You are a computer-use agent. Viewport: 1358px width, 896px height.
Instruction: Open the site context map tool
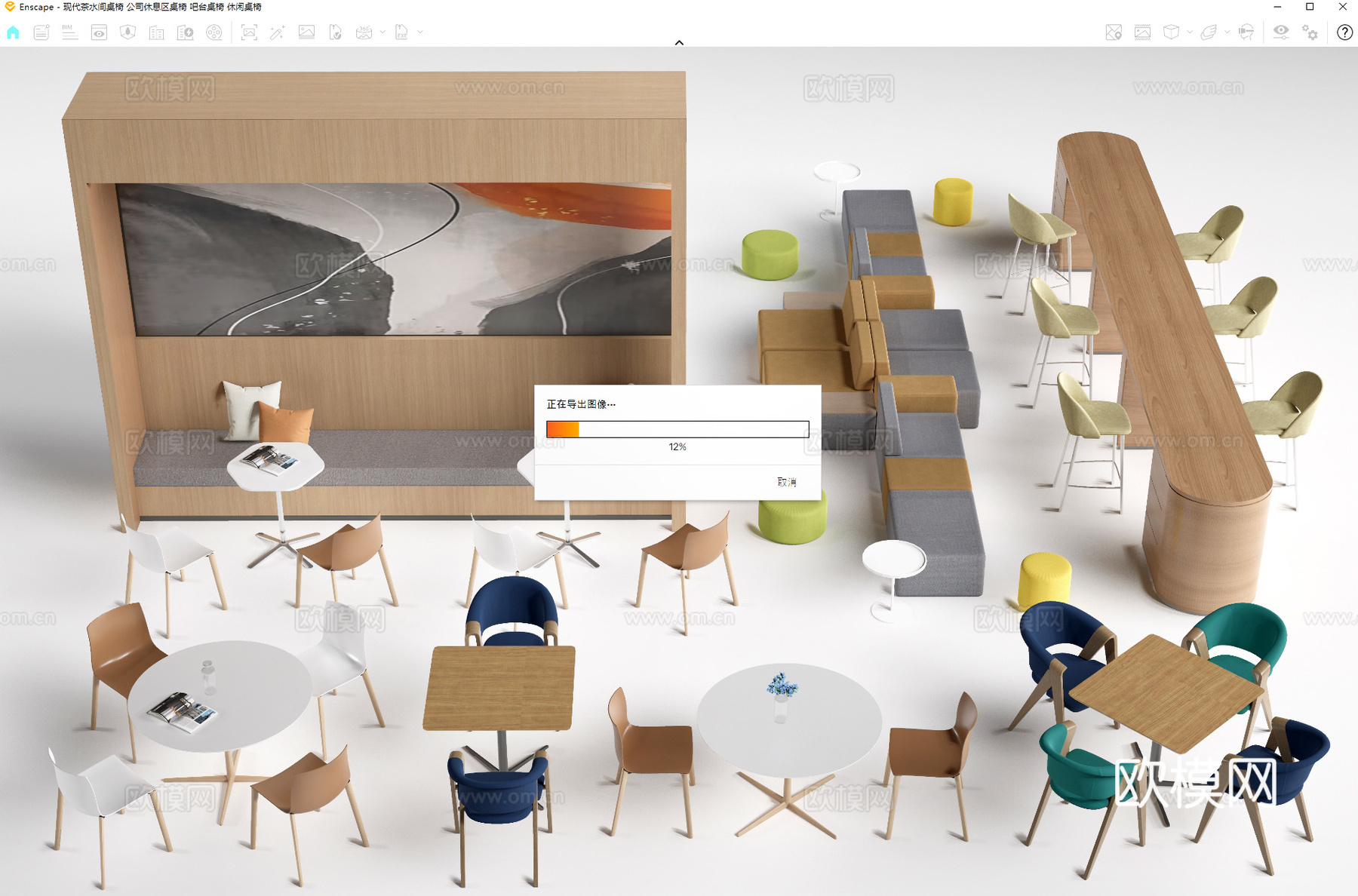click(x=128, y=32)
